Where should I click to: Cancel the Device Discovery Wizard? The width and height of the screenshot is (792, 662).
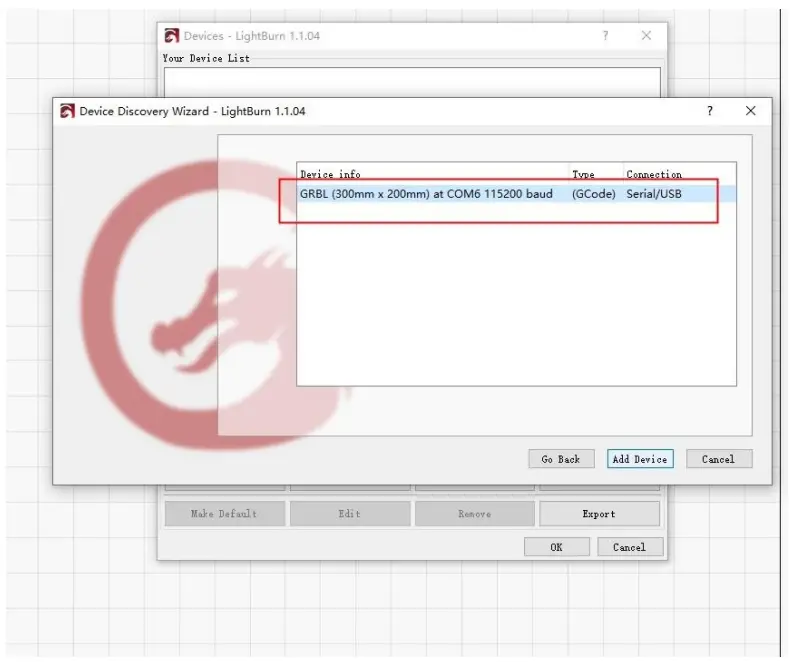point(719,459)
